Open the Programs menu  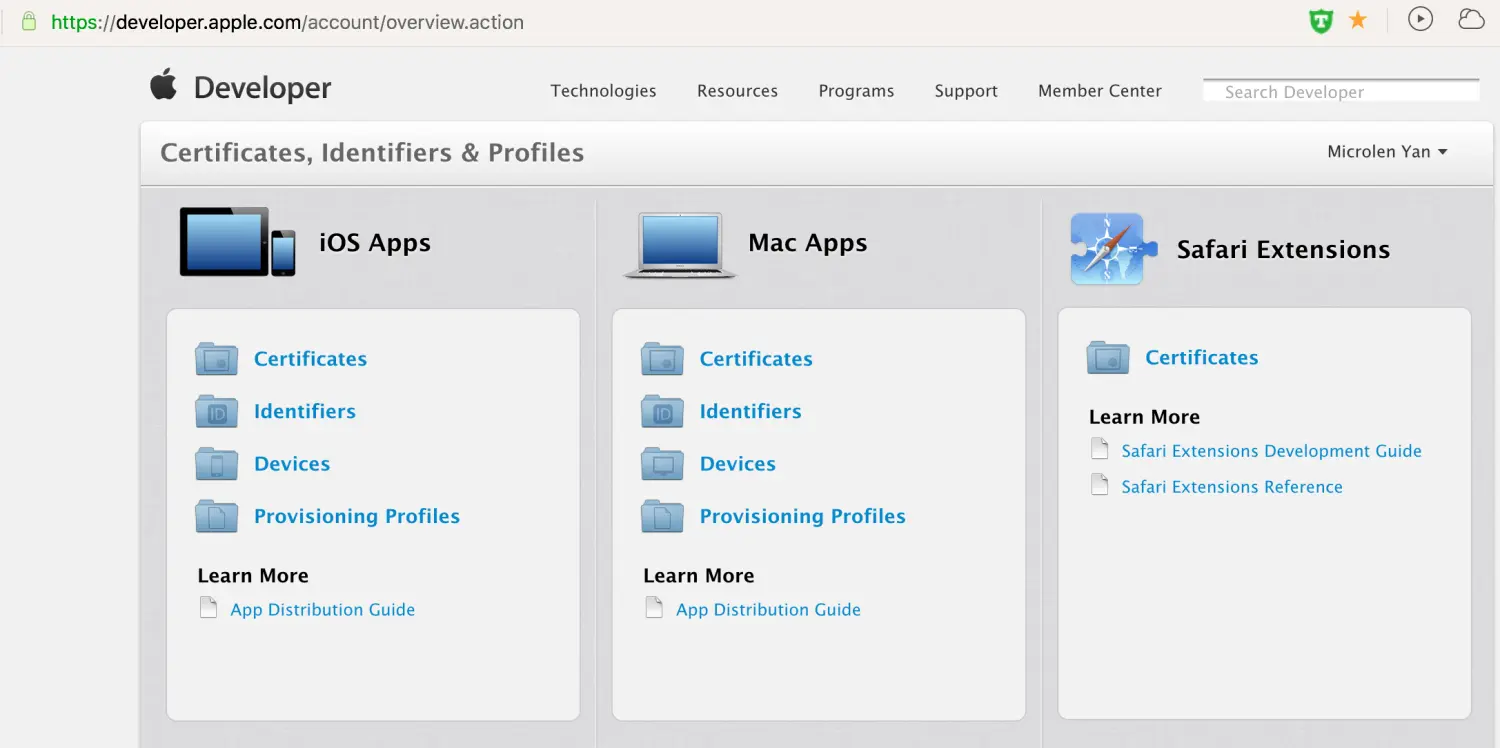click(x=856, y=91)
